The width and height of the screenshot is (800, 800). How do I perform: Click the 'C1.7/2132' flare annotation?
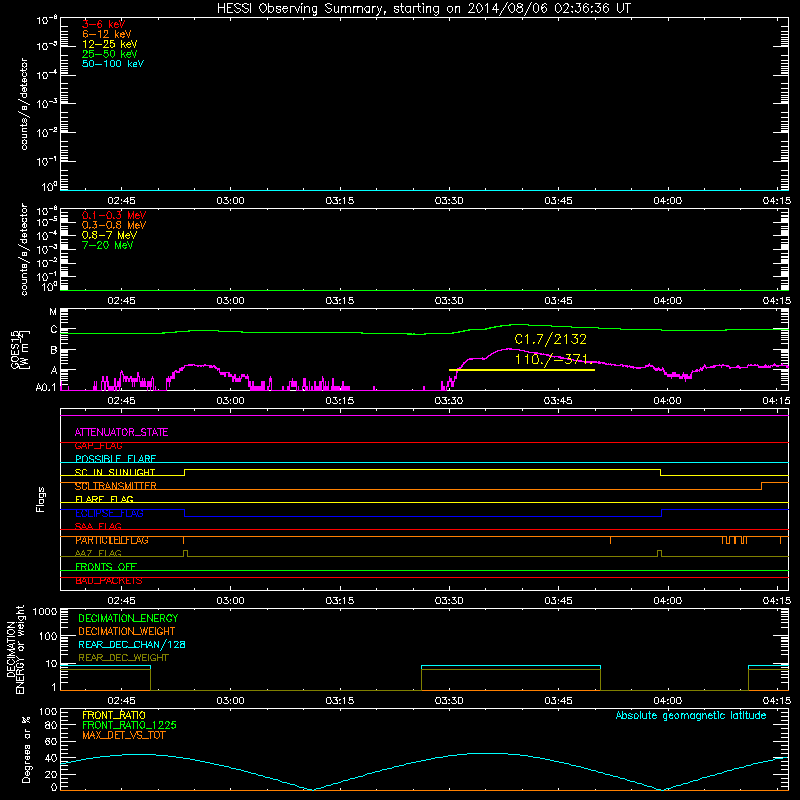click(x=551, y=339)
